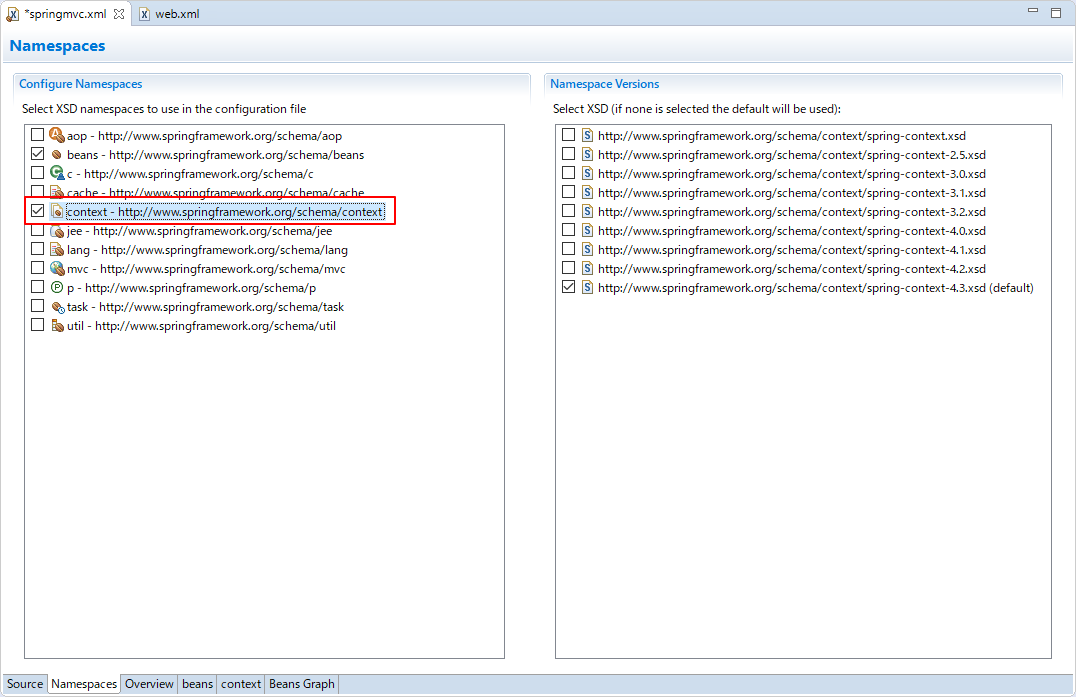Click the aop namespace icon
1076x697 pixels.
(x=57, y=135)
